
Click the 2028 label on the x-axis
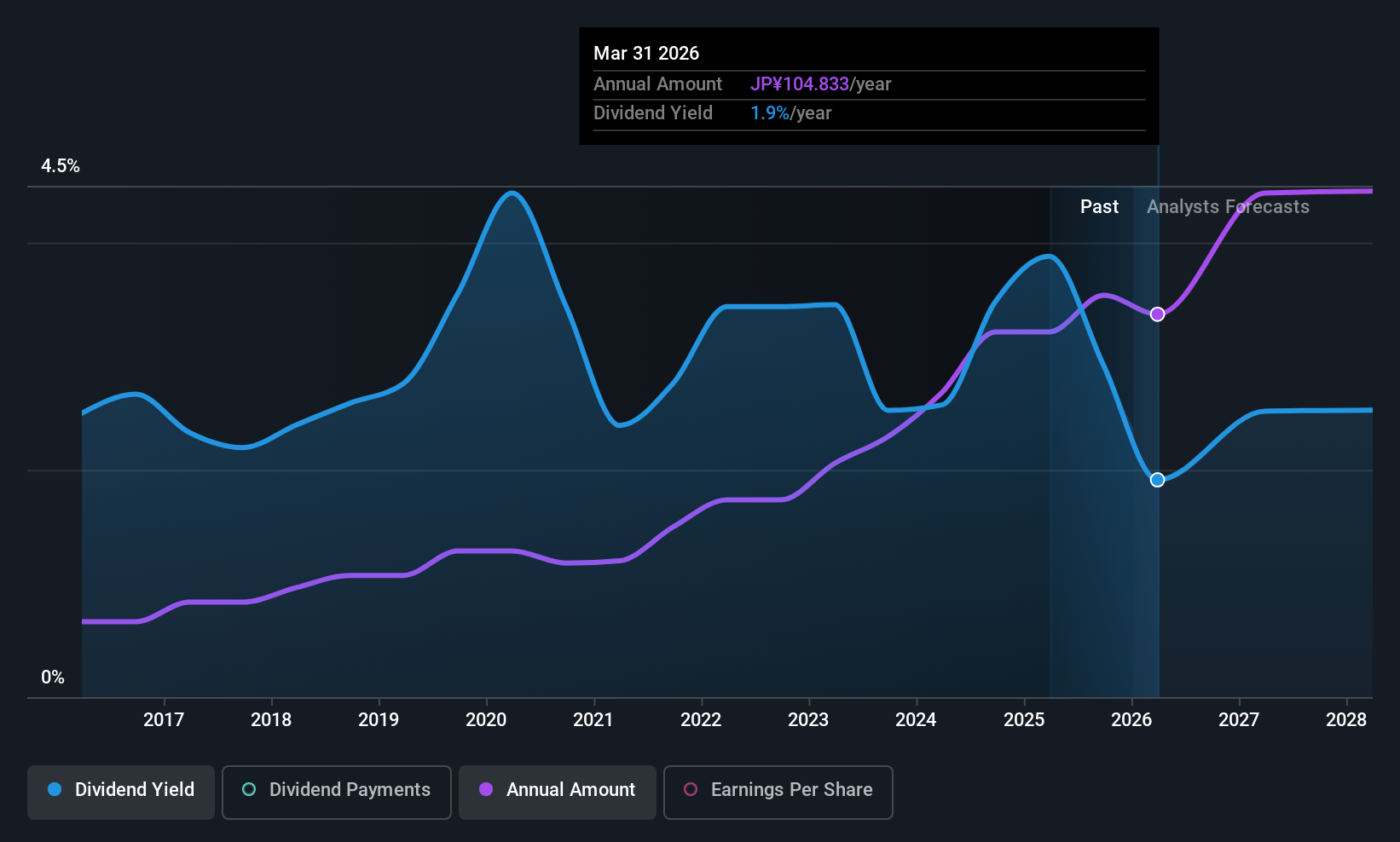point(1346,720)
